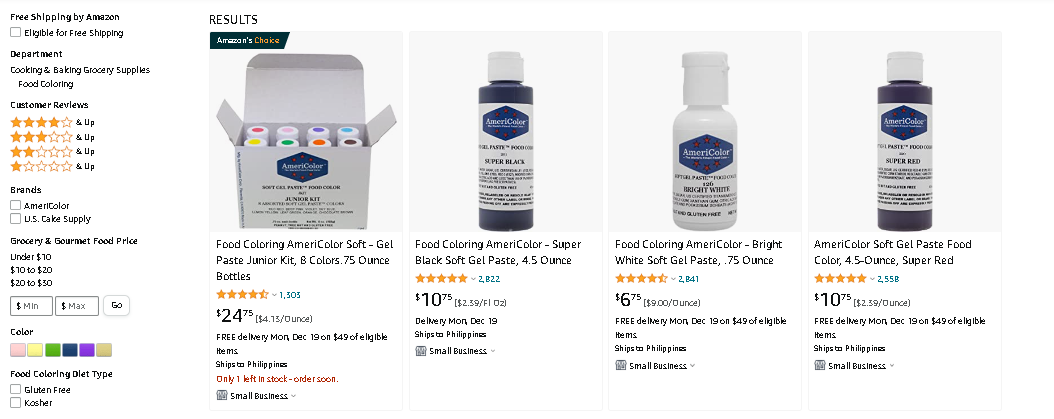Click star rating of Super Red product
Image resolution: width=1054 pixels, height=419 pixels.
(x=842, y=278)
